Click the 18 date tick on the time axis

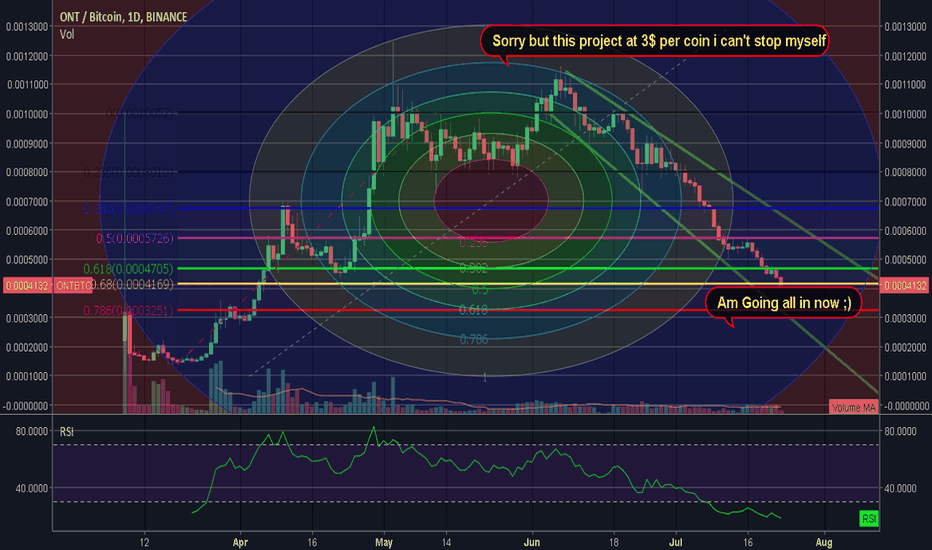(x=613, y=542)
